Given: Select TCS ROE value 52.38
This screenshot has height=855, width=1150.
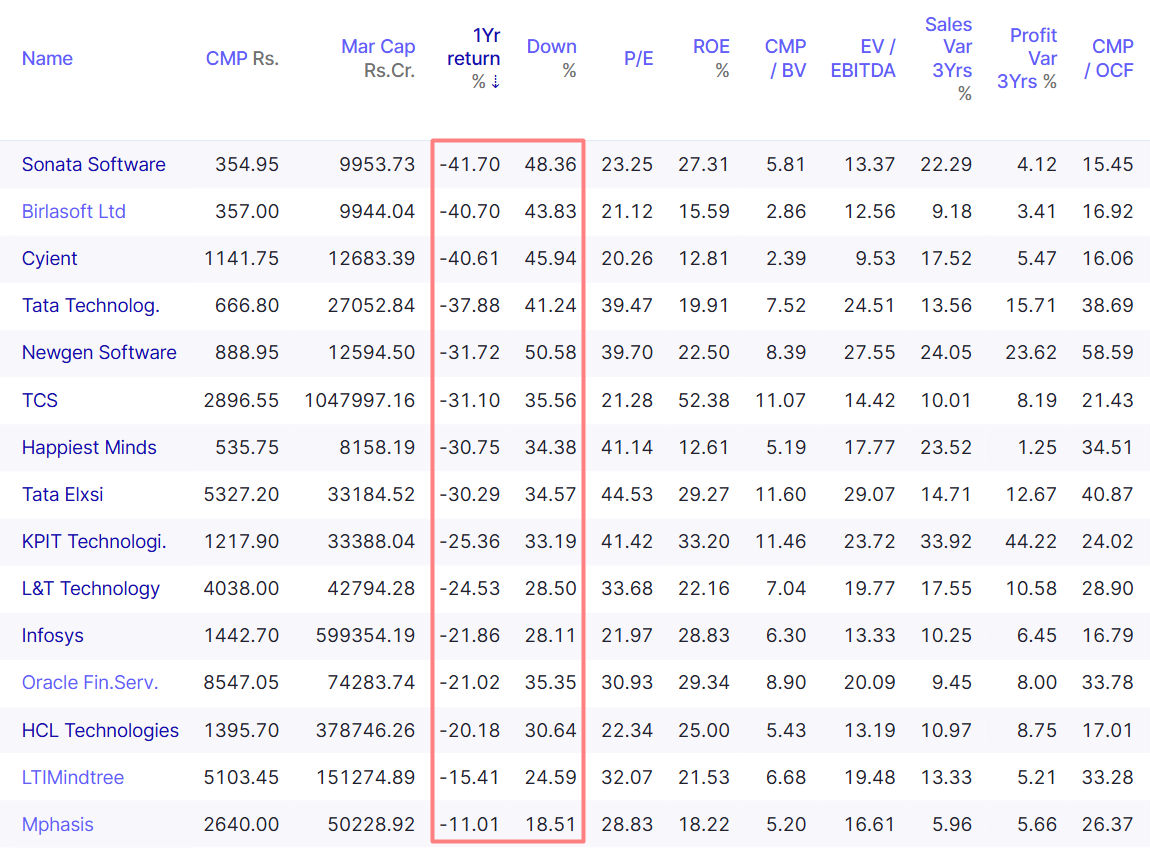Looking at the screenshot, I should [704, 400].
